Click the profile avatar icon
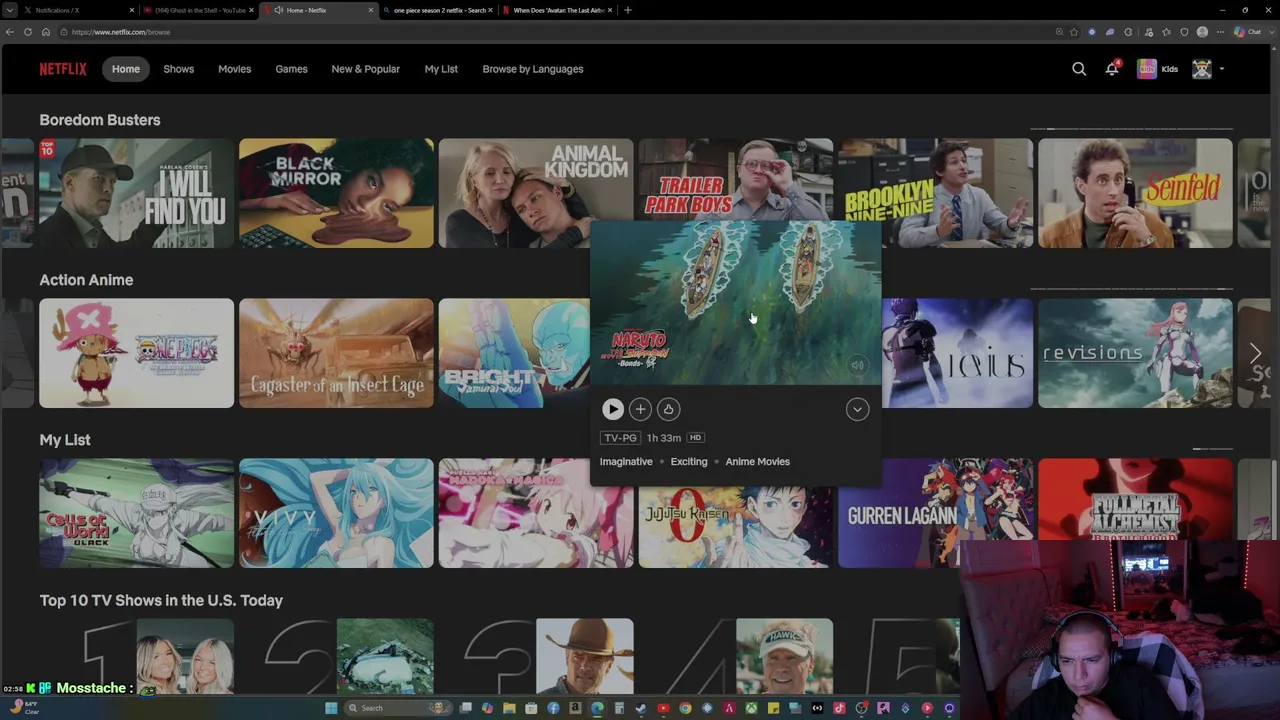The width and height of the screenshot is (1280, 720). [1202, 69]
